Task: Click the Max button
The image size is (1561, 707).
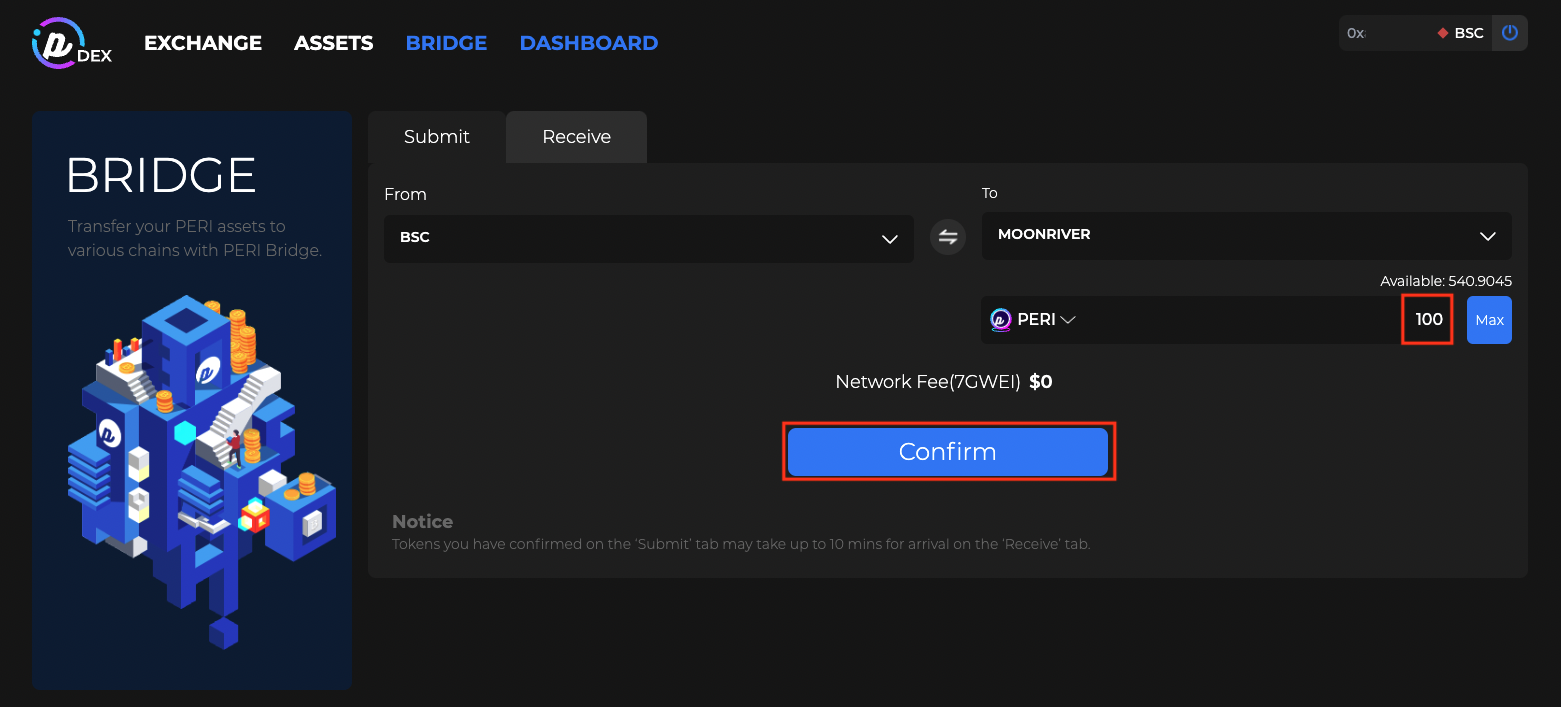Action: [1489, 320]
